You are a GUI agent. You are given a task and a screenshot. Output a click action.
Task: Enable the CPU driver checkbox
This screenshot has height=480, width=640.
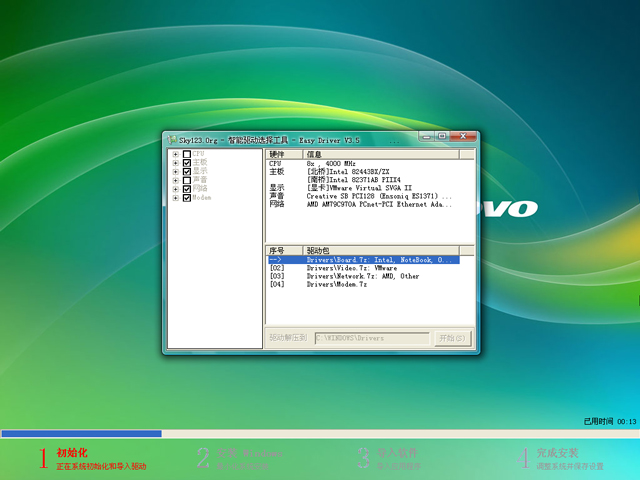coord(187,154)
